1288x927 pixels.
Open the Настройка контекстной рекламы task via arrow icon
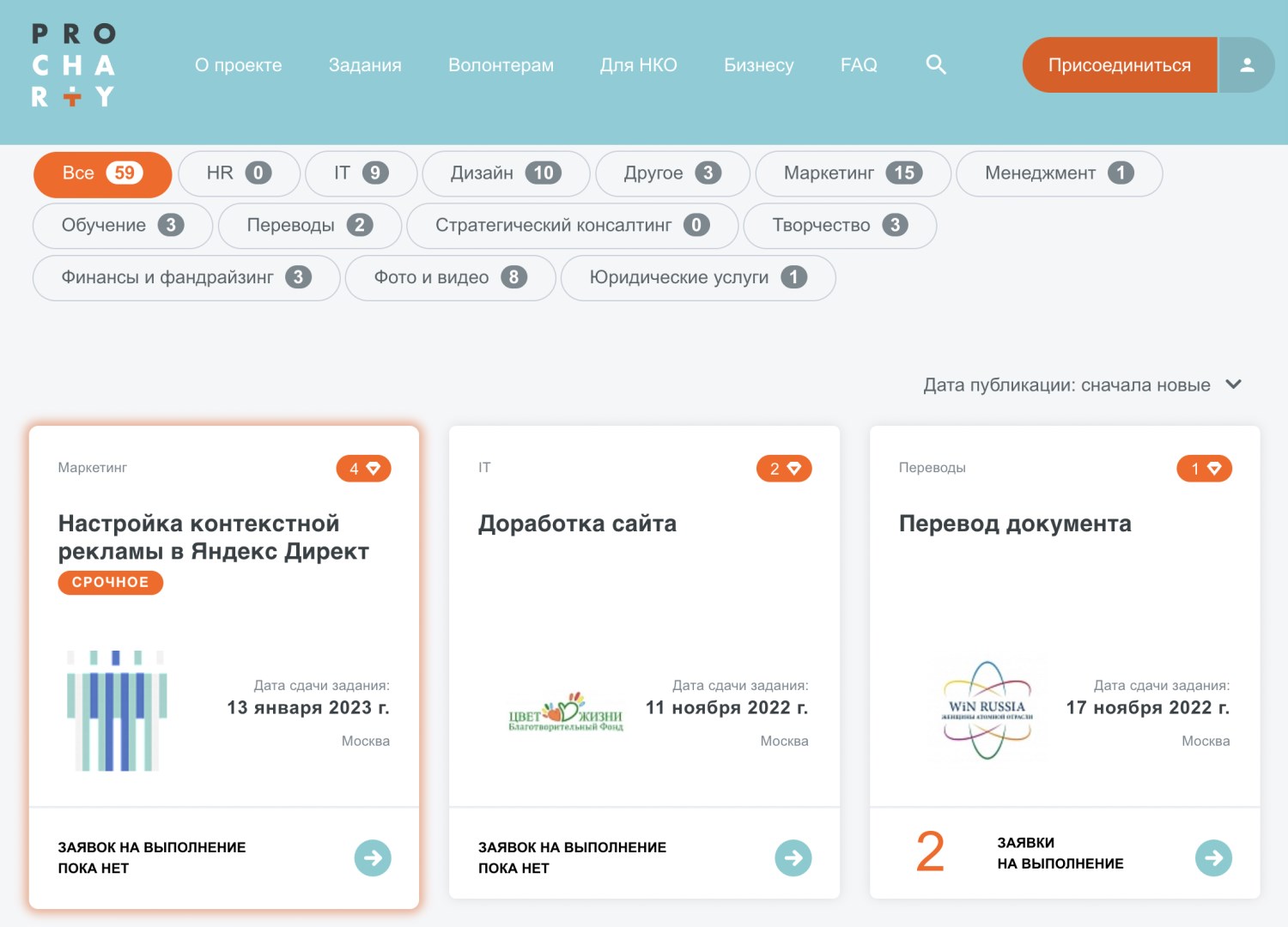[x=373, y=857]
